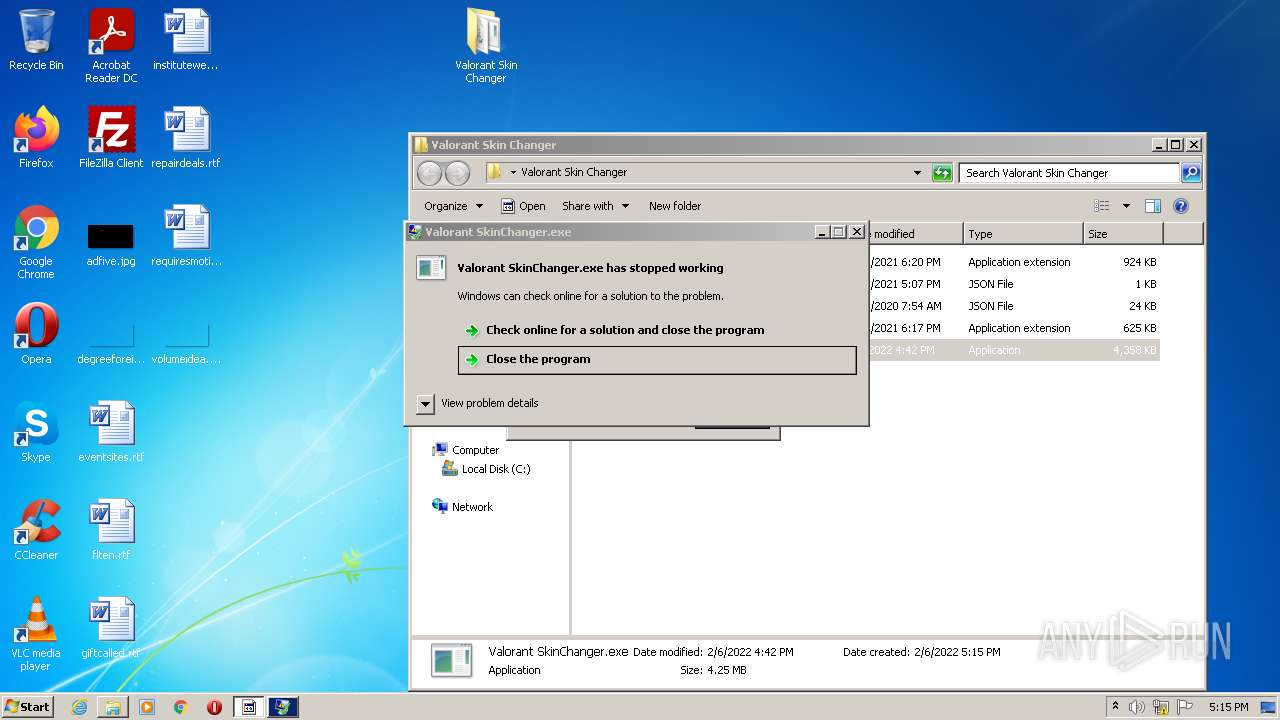The image size is (1280, 720).
Task: Sort files by Type column
Action: (x=1023, y=234)
